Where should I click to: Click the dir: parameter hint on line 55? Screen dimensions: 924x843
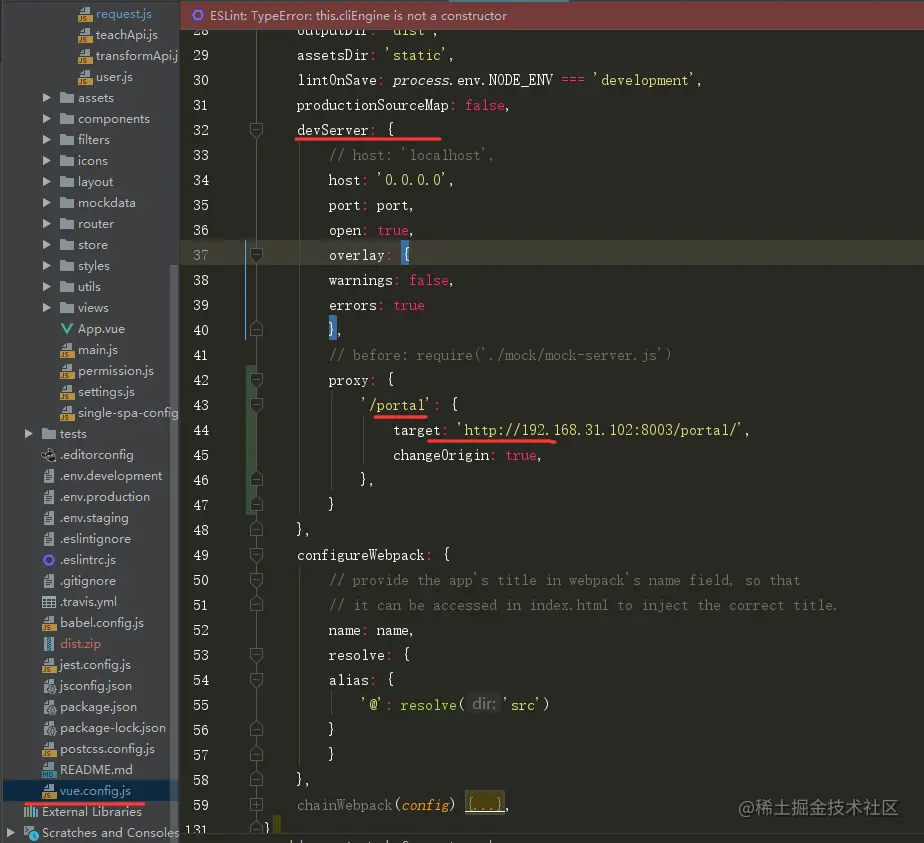click(484, 704)
